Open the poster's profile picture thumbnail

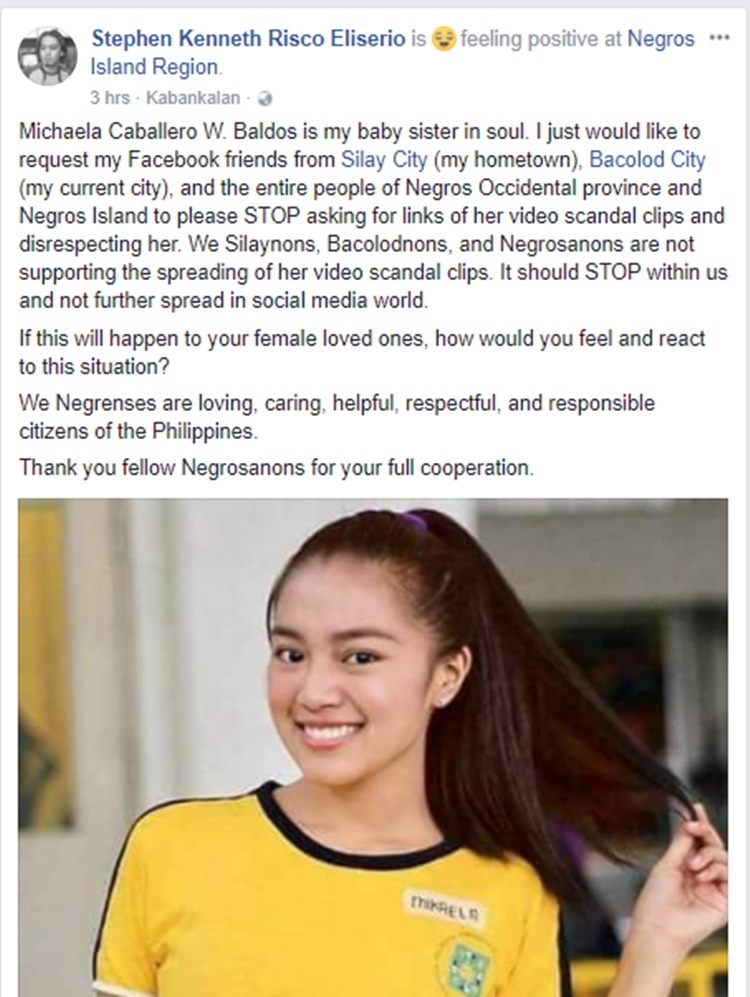click(48, 56)
